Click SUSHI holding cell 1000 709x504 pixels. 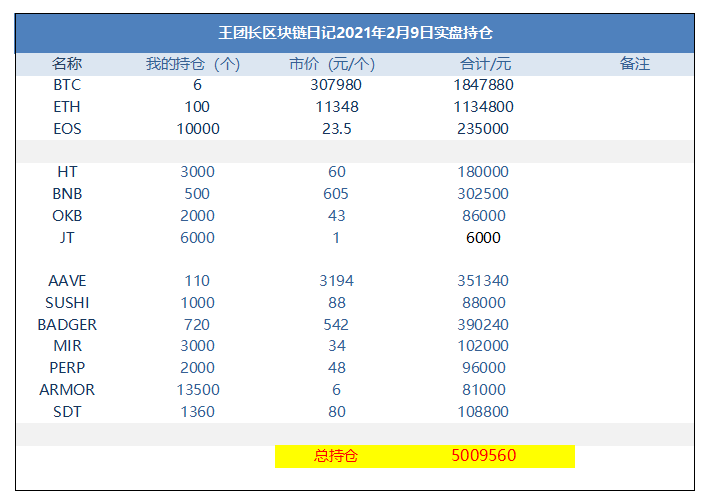coord(198,303)
